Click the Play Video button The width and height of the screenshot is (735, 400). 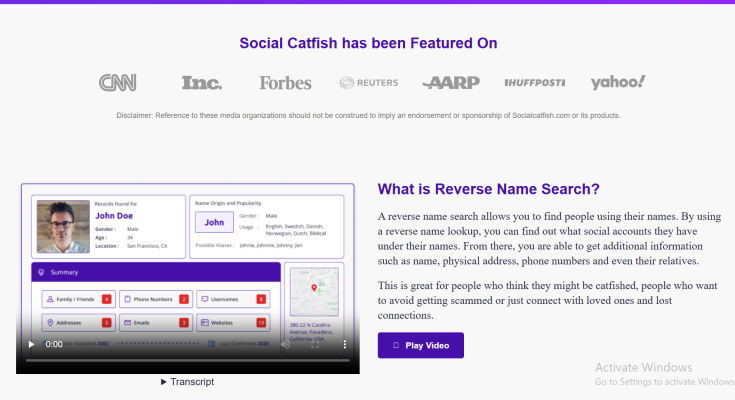pos(421,345)
